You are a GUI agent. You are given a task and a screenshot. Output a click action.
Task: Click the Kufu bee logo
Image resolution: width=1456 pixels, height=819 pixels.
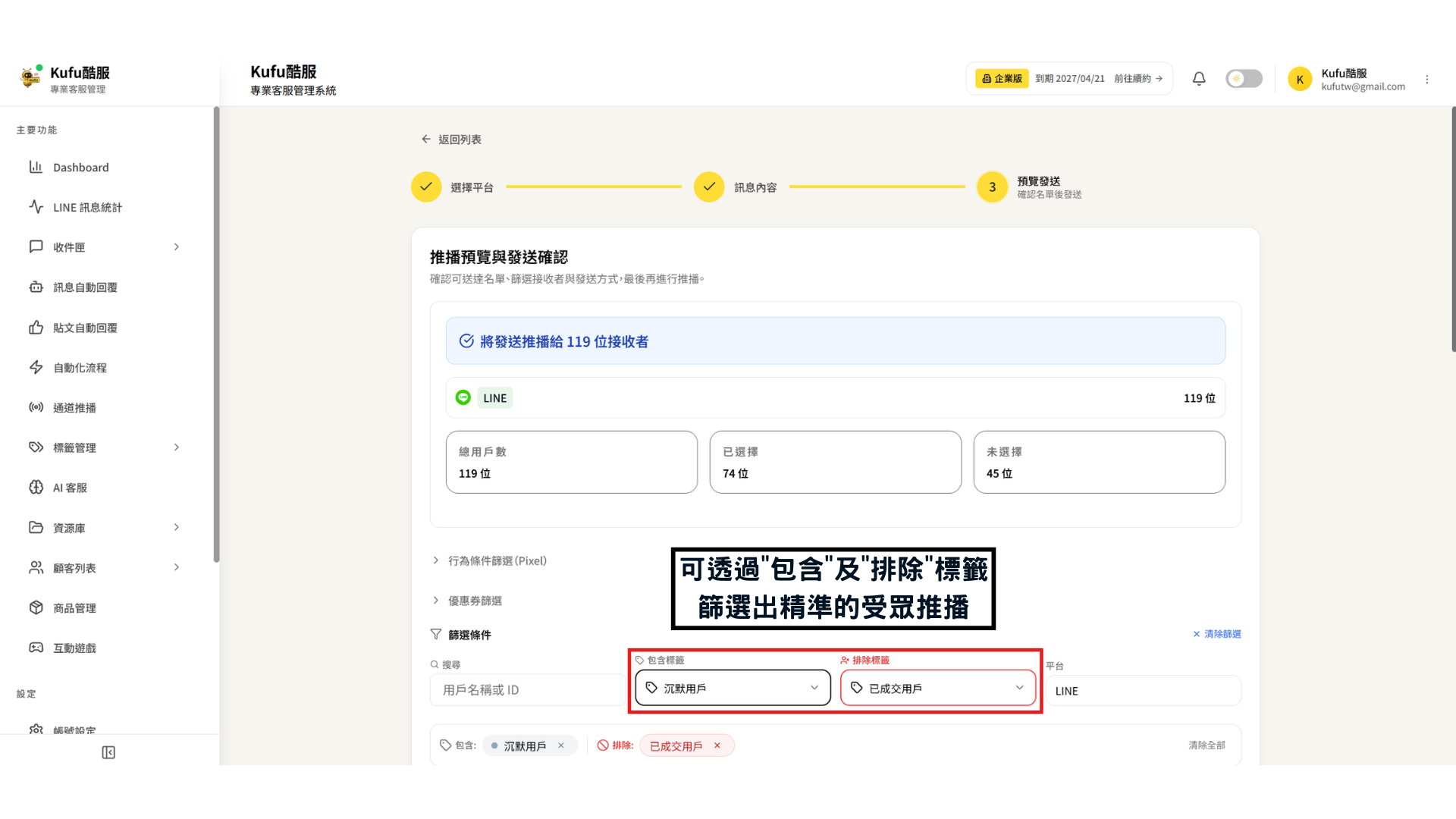[30, 77]
